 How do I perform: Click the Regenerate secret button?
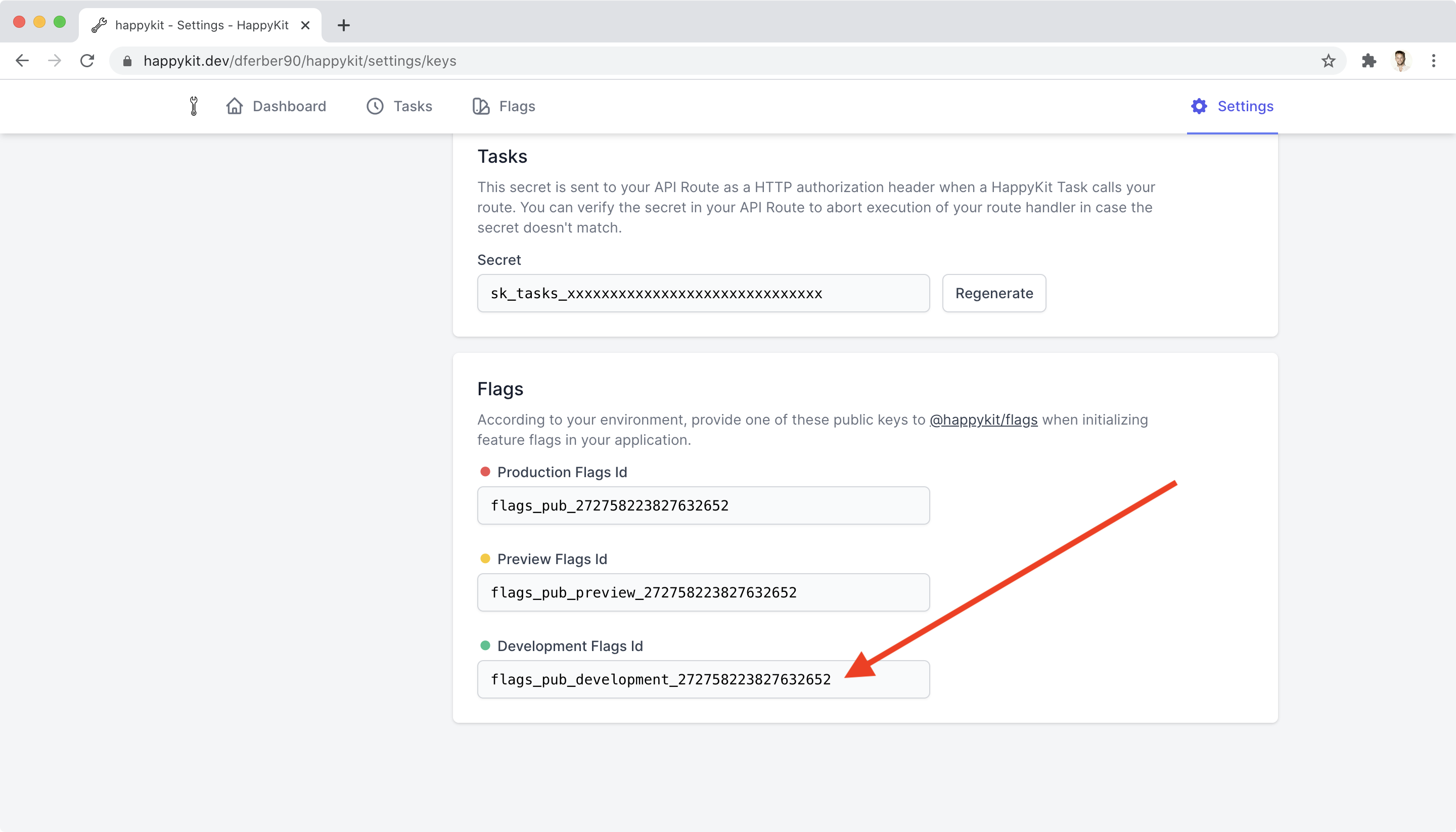994,293
